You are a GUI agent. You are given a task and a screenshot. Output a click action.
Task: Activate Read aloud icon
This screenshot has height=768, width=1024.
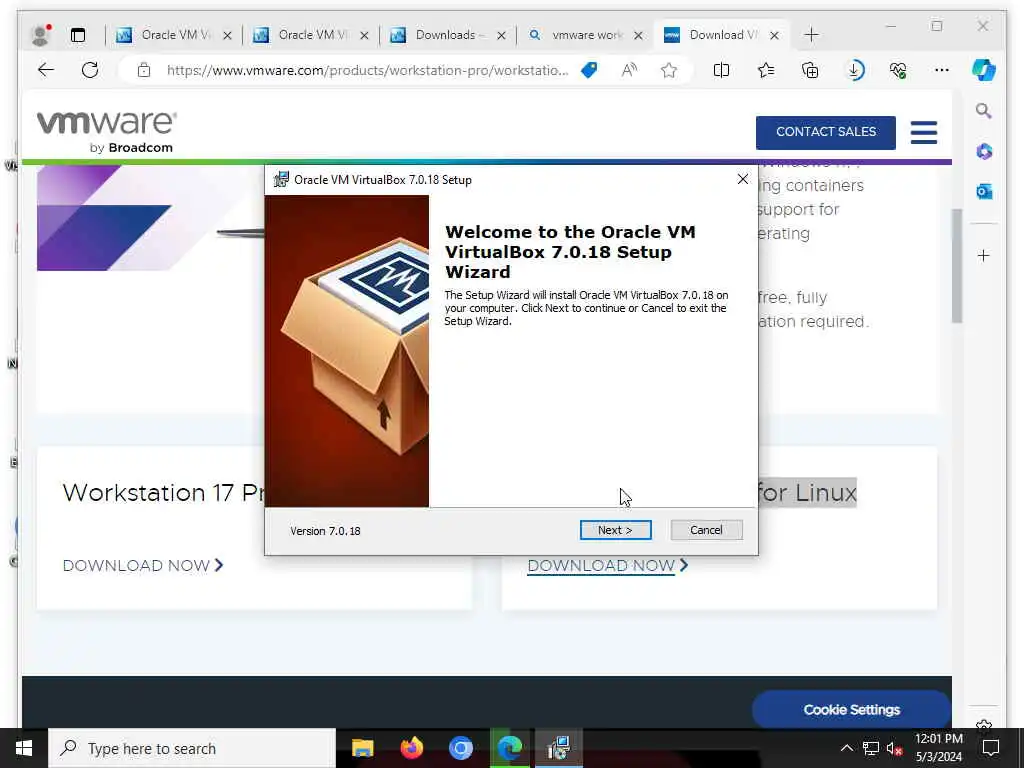pos(629,70)
